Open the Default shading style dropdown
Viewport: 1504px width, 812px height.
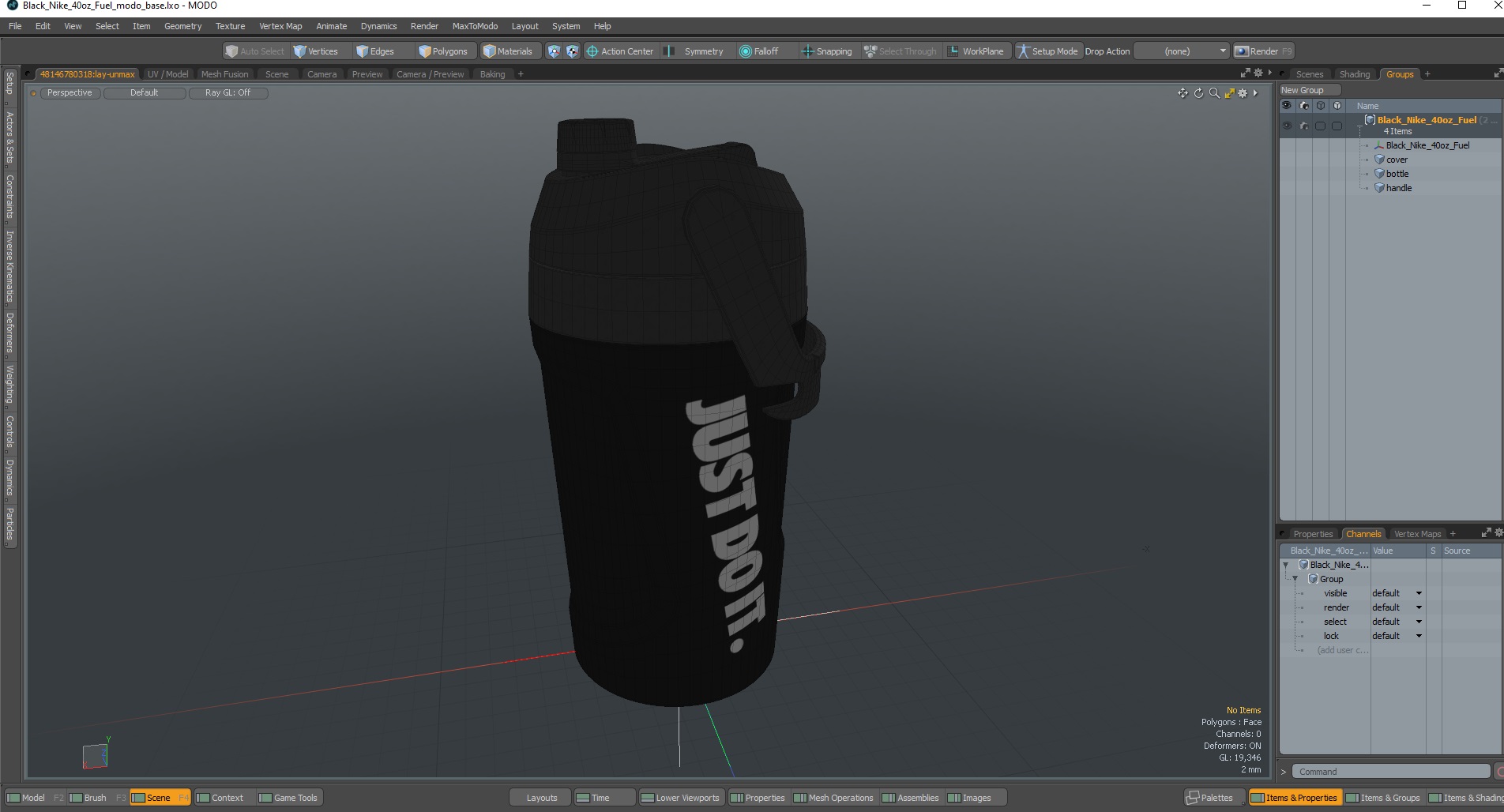(x=145, y=93)
